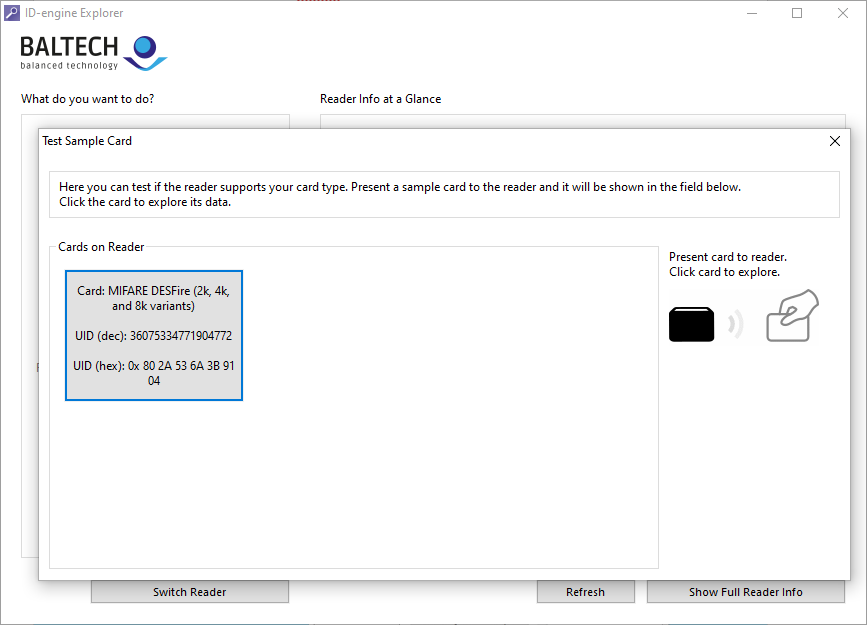Click the wireless signal waves icon
867x625 pixels.
tap(735, 324)
